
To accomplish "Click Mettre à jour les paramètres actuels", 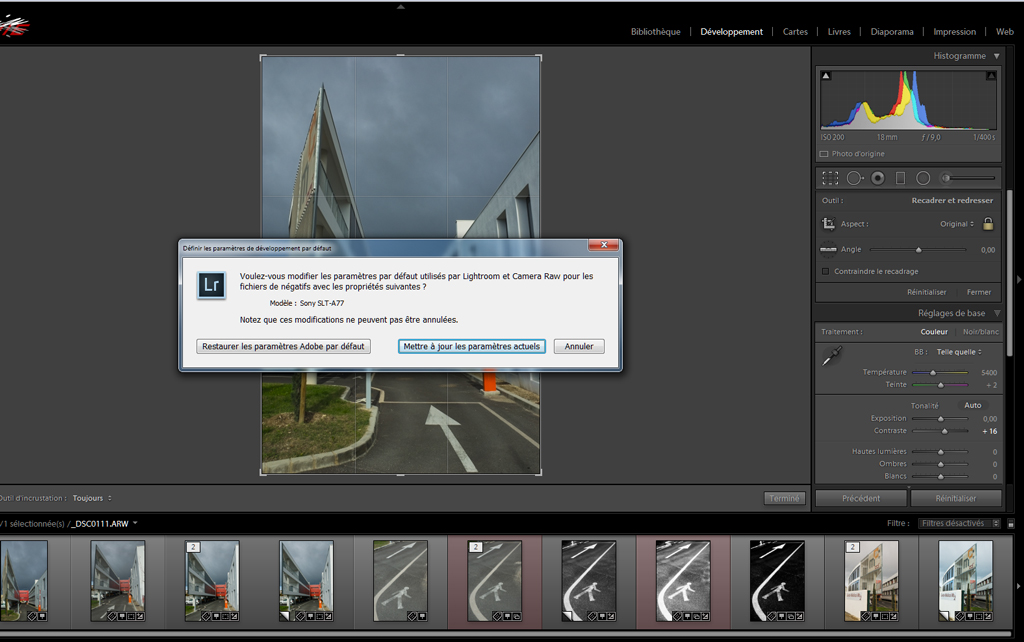I will tap(471, 346).
